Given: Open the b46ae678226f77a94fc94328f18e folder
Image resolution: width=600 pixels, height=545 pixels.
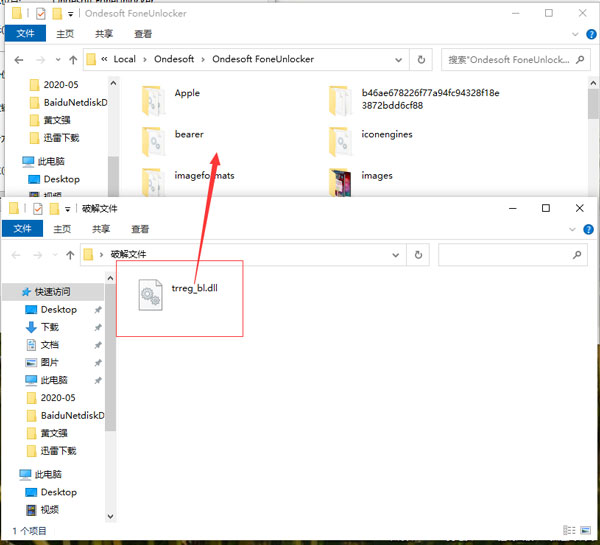Looking at the screenshot, I should click(x=414, y=100).
